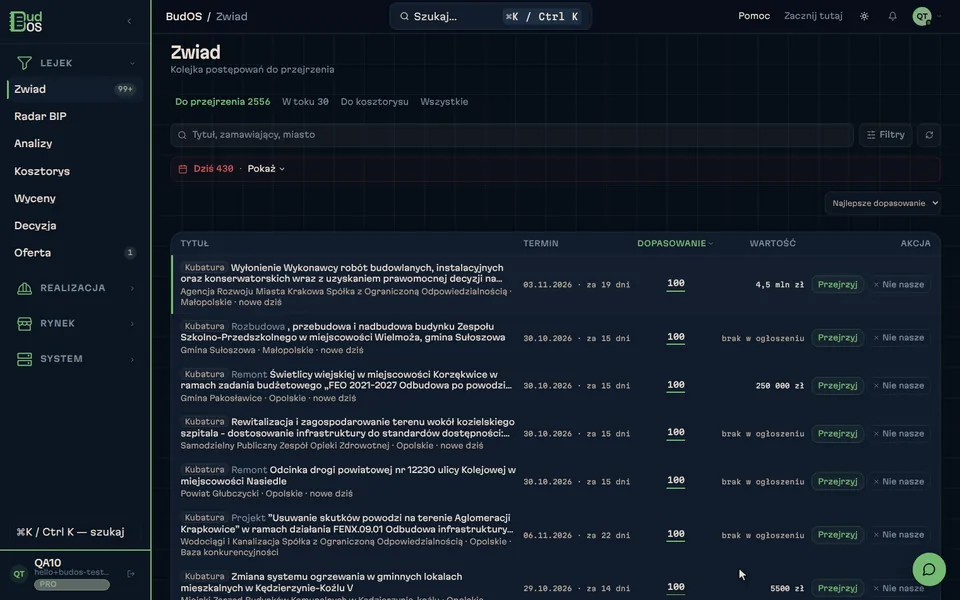The width and height of the screenshot is (960, 600).
Task: Open the notifications bell icon
Action: click(x=892, y=17)
